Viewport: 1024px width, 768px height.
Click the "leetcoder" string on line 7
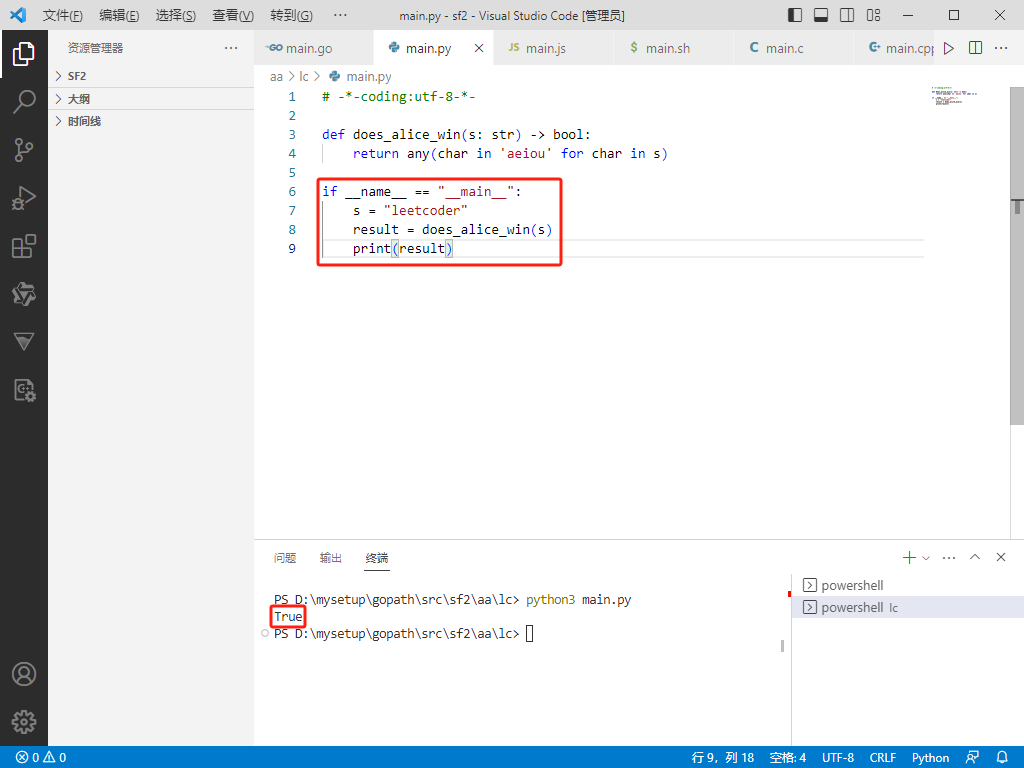(425, 210)
